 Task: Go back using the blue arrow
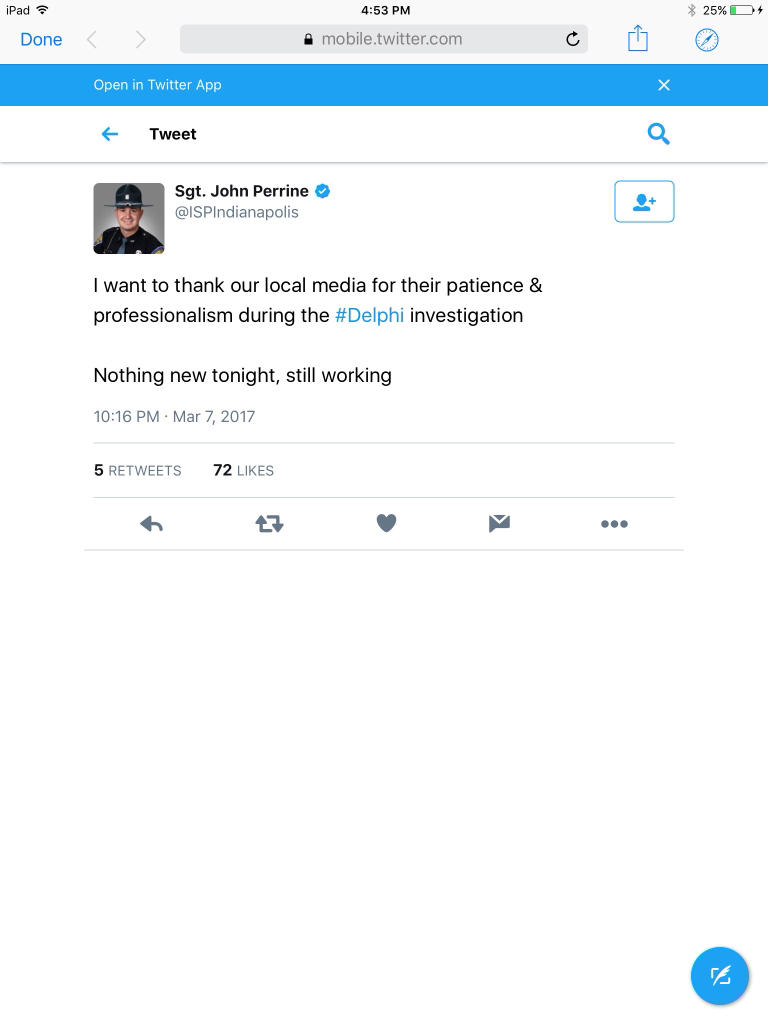tap(110, 134)
